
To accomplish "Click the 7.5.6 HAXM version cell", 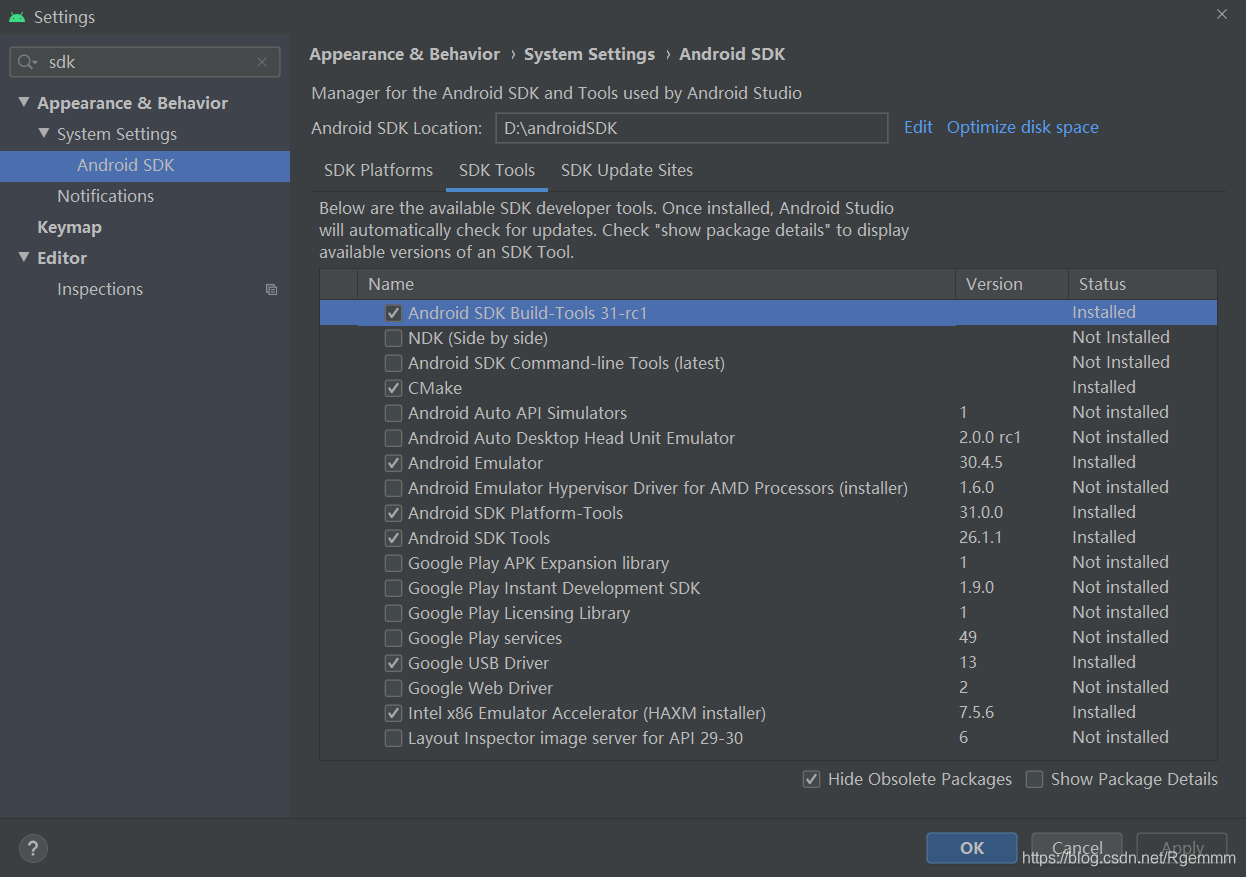I will pyautogui.click(x=977, y=713).
